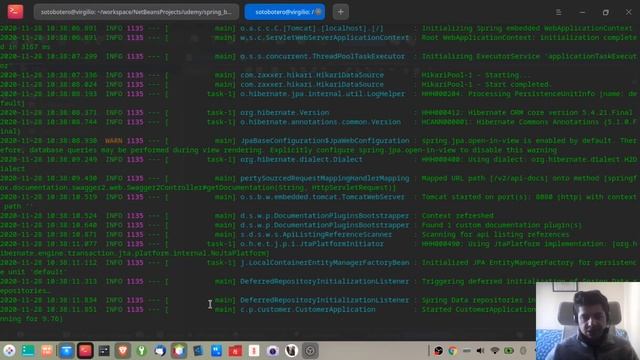This screenshot has height=360, width=640.
Task: Click 'HikariPool-1 - Start completed.' message
Action: tap(486, 84)
